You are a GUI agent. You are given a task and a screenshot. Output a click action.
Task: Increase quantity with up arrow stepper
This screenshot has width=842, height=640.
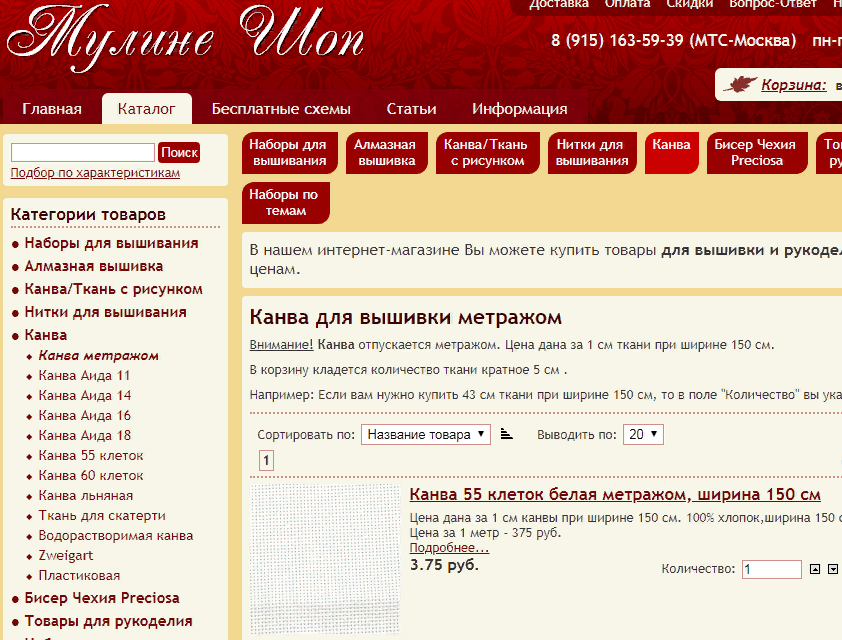point(815,569)
